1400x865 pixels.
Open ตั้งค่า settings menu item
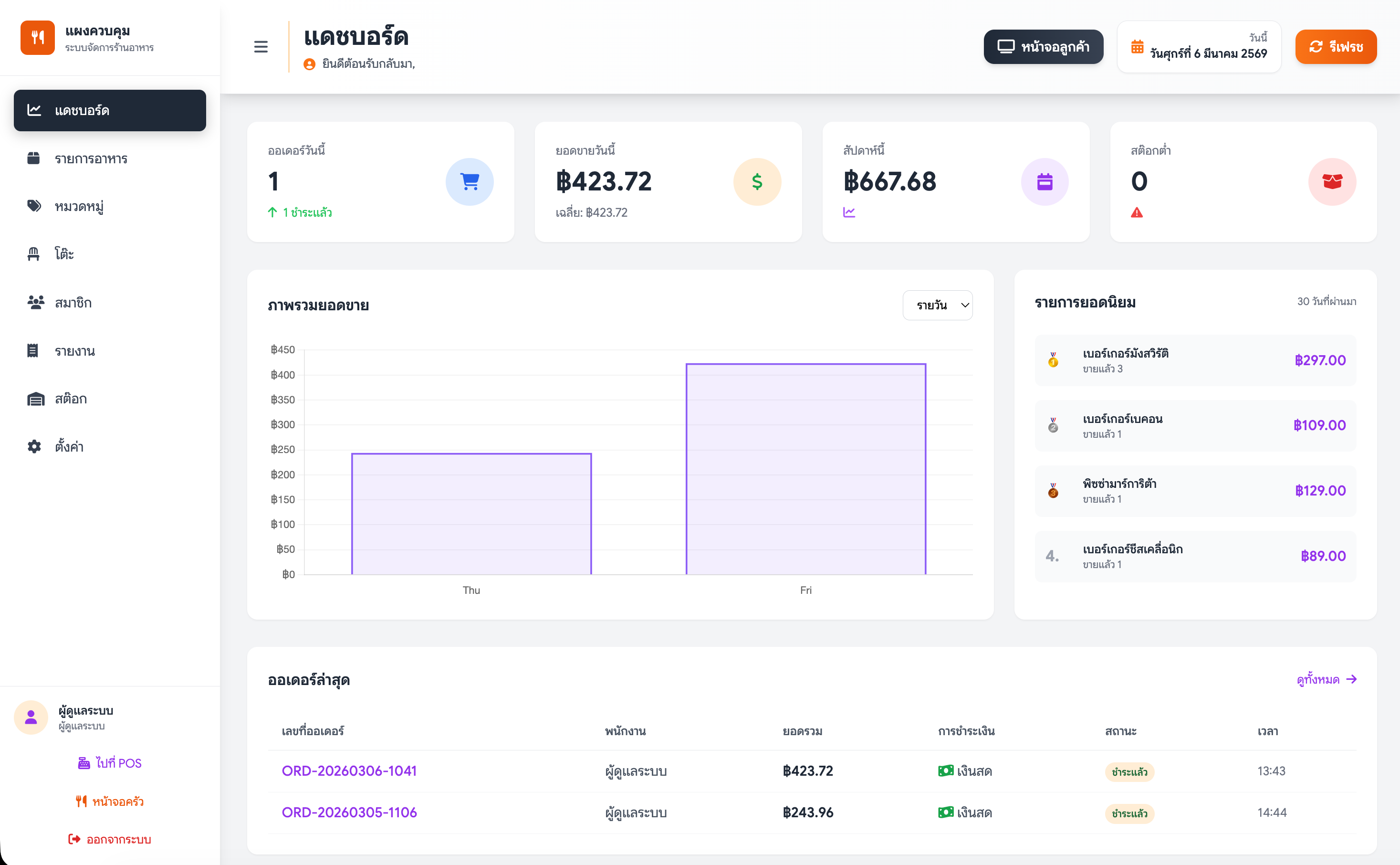(69, 447)
